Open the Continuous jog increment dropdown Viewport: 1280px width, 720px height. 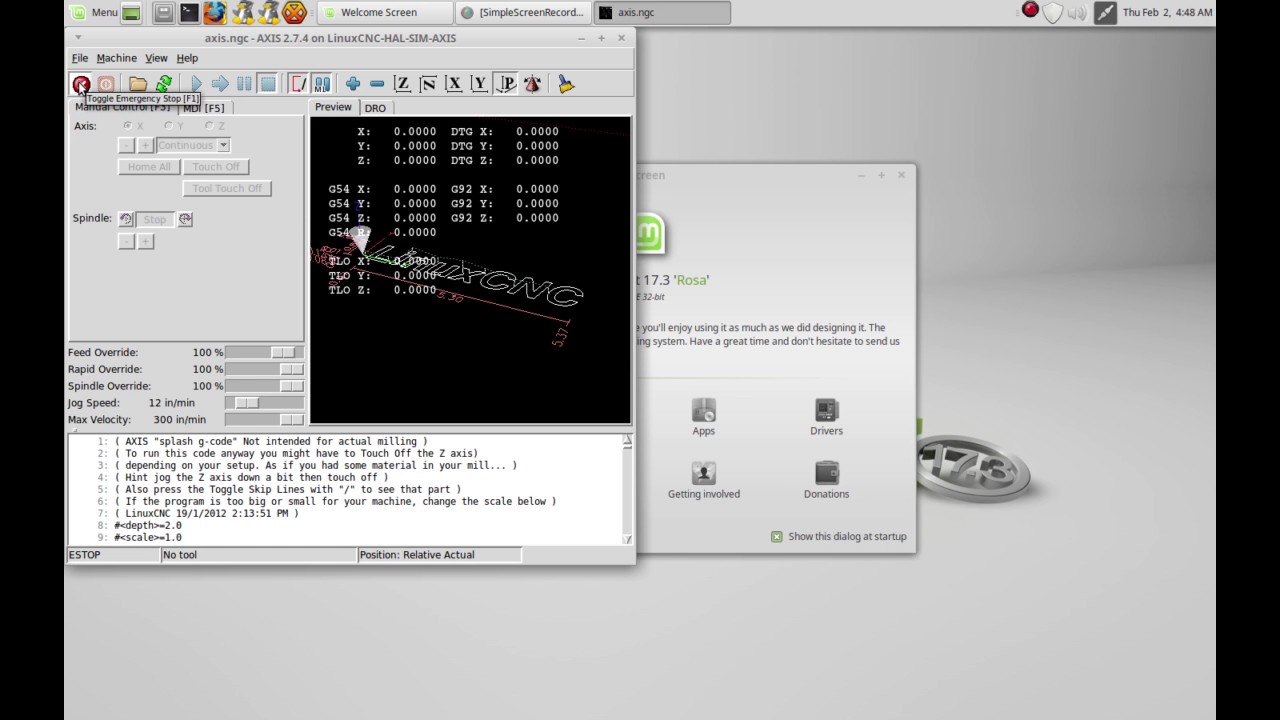[193, 145]
